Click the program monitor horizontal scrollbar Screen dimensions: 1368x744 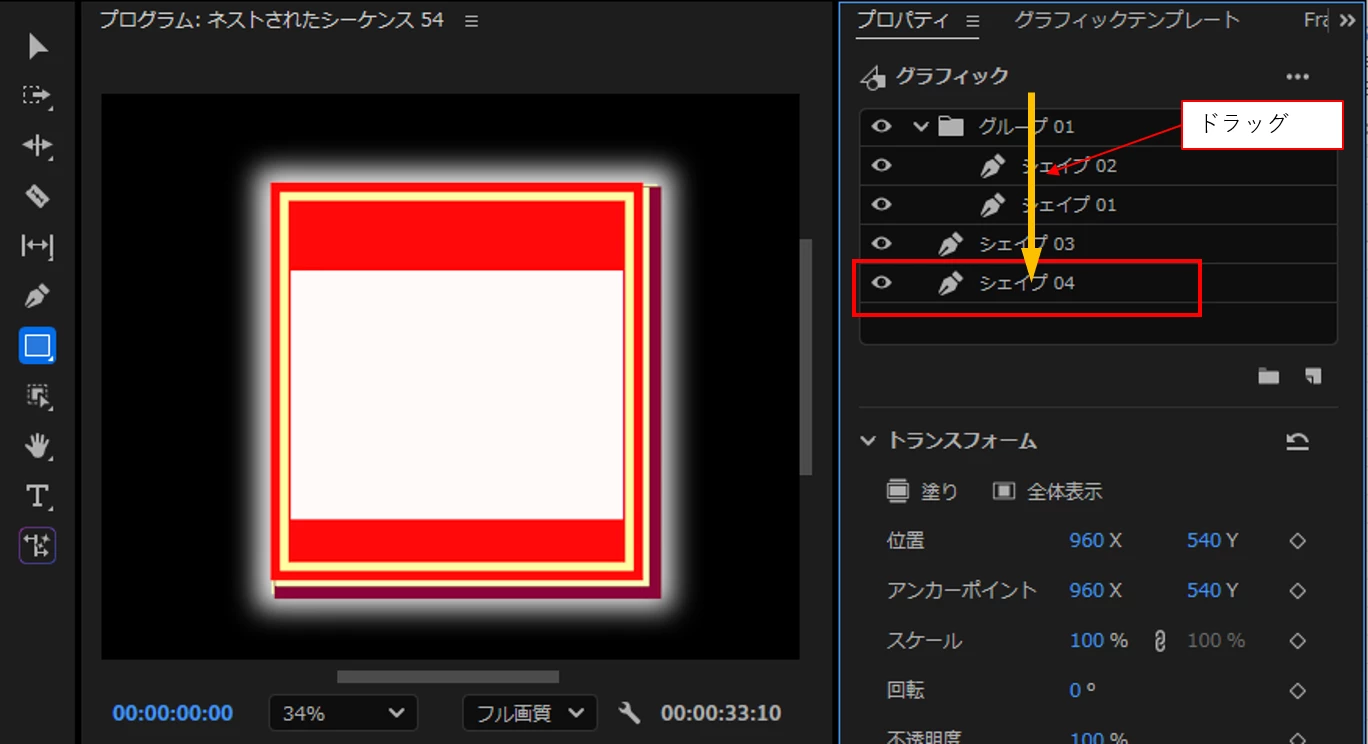coord(448,677)
